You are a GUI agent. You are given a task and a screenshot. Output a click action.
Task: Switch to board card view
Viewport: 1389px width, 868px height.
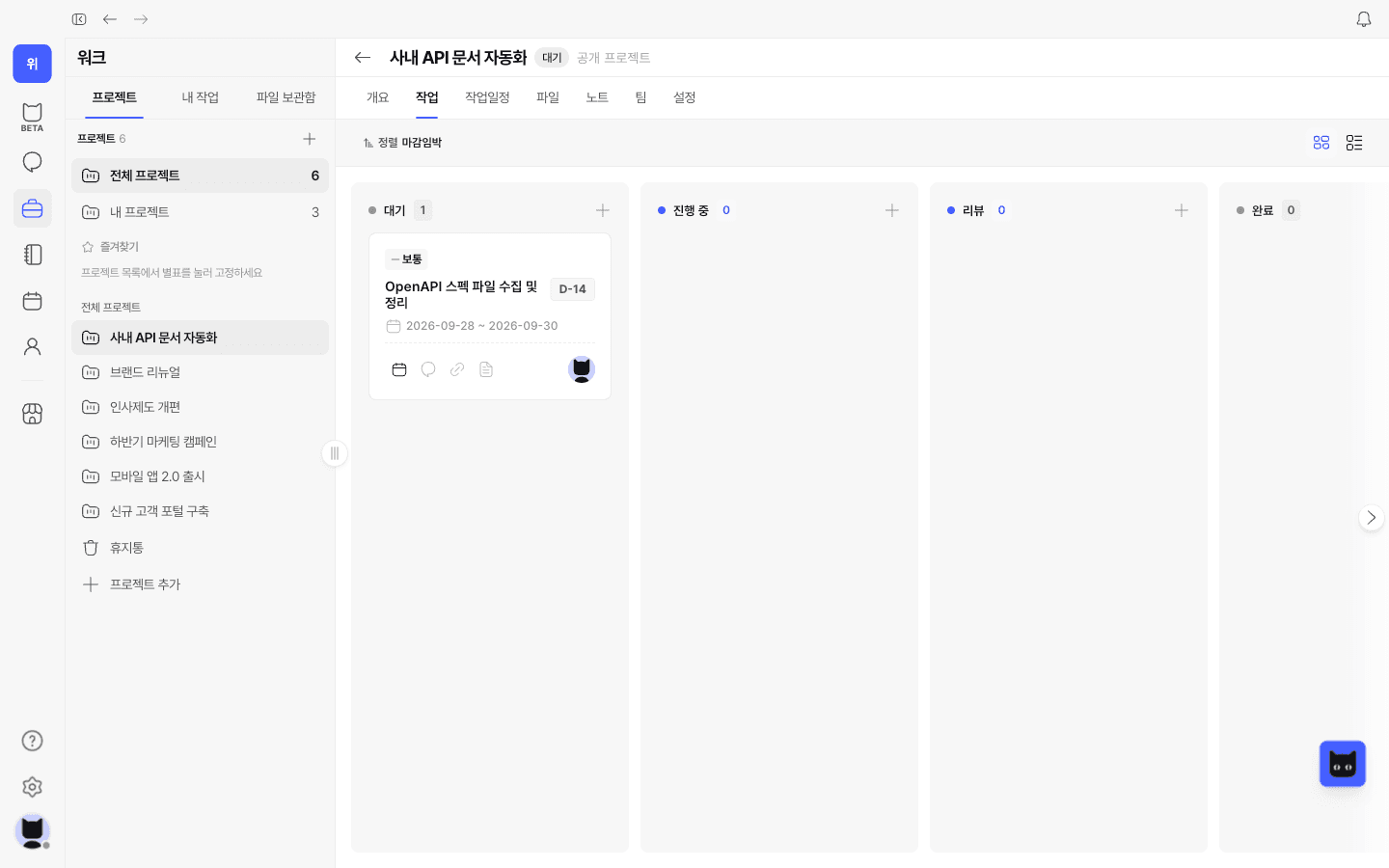pos(1321,143)
